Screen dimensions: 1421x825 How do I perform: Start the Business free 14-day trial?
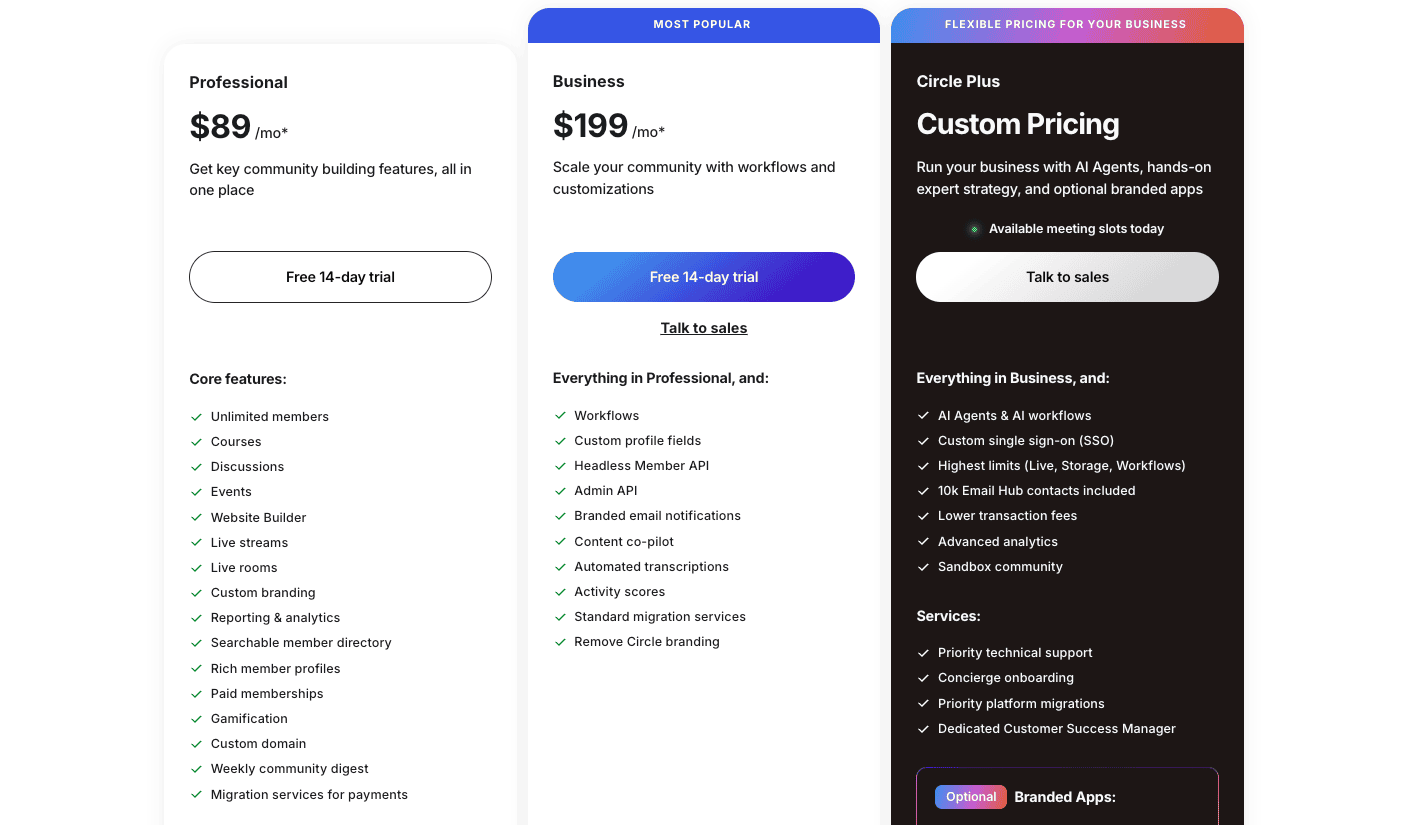[x=703, y=277]
